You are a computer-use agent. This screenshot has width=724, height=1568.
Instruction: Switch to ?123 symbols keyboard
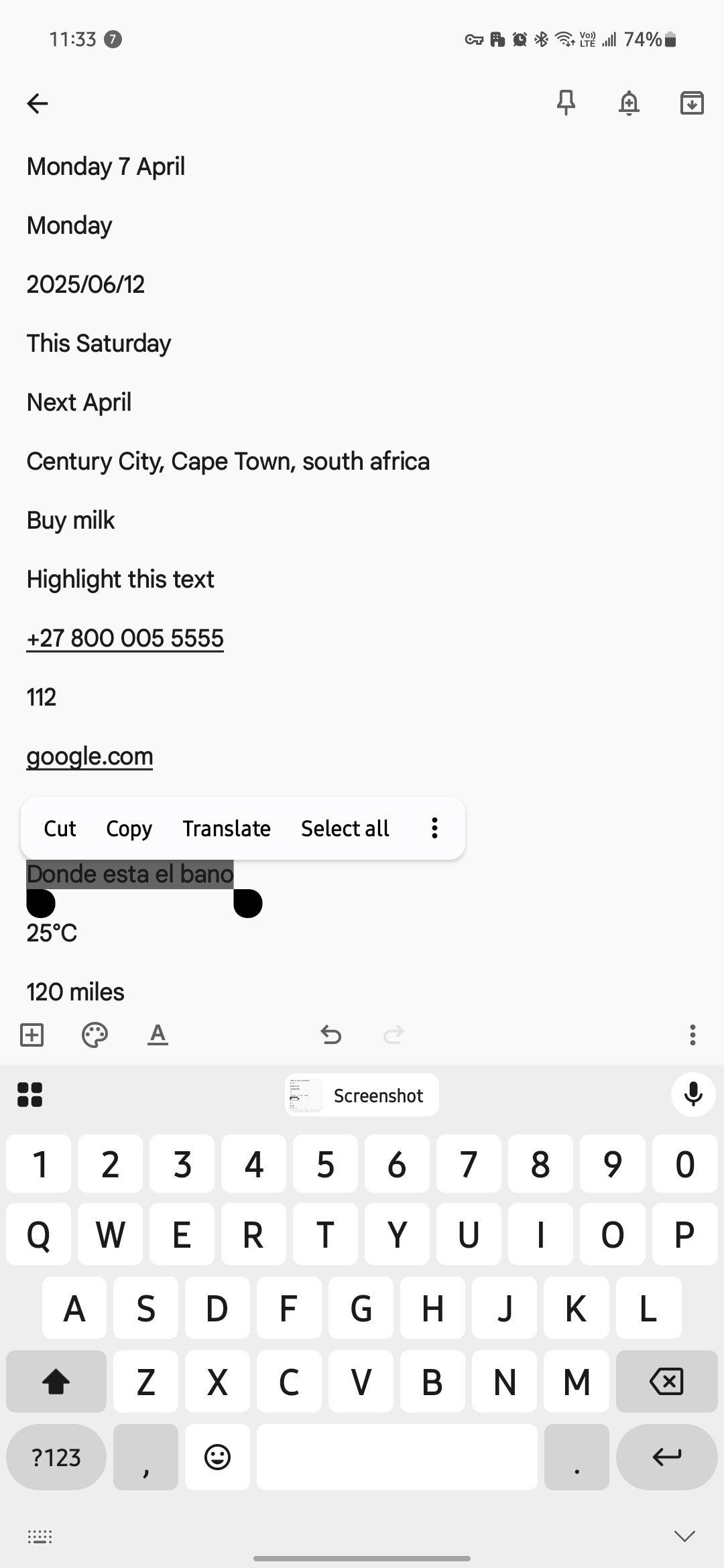56,1457
